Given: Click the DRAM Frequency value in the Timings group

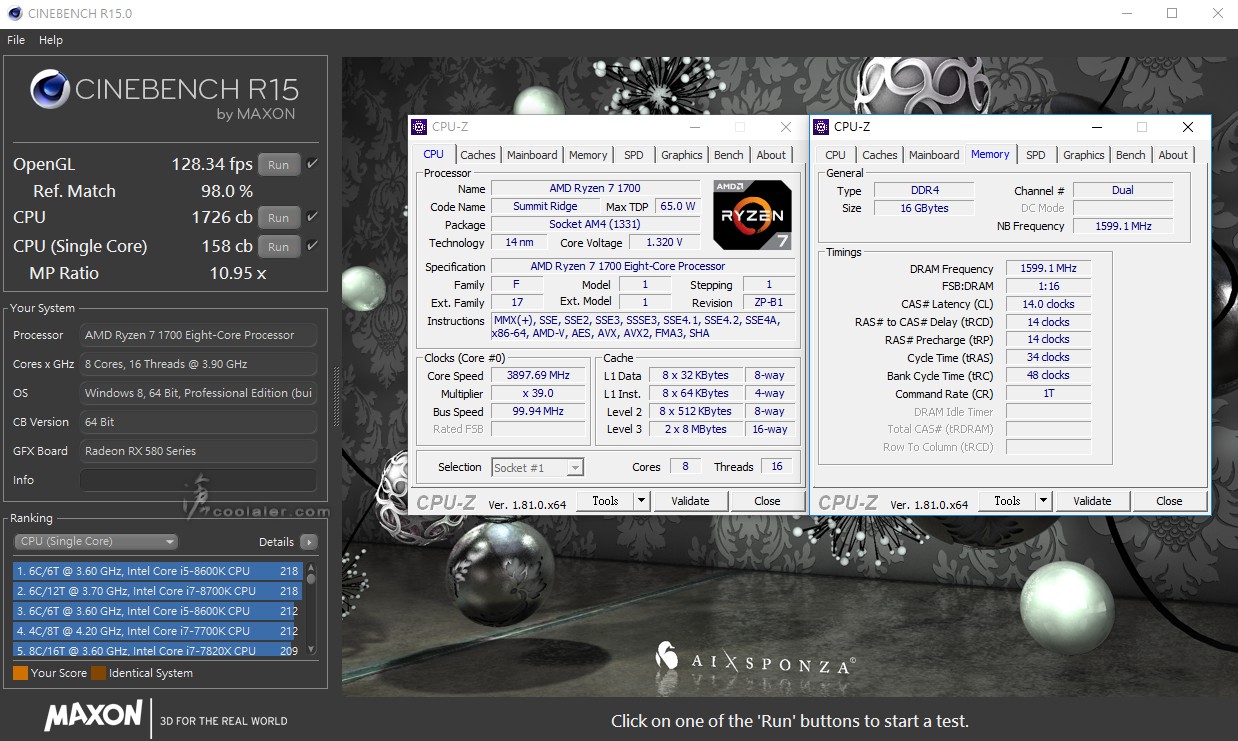Looking at the screenshot, I should tap(1047, 269).
